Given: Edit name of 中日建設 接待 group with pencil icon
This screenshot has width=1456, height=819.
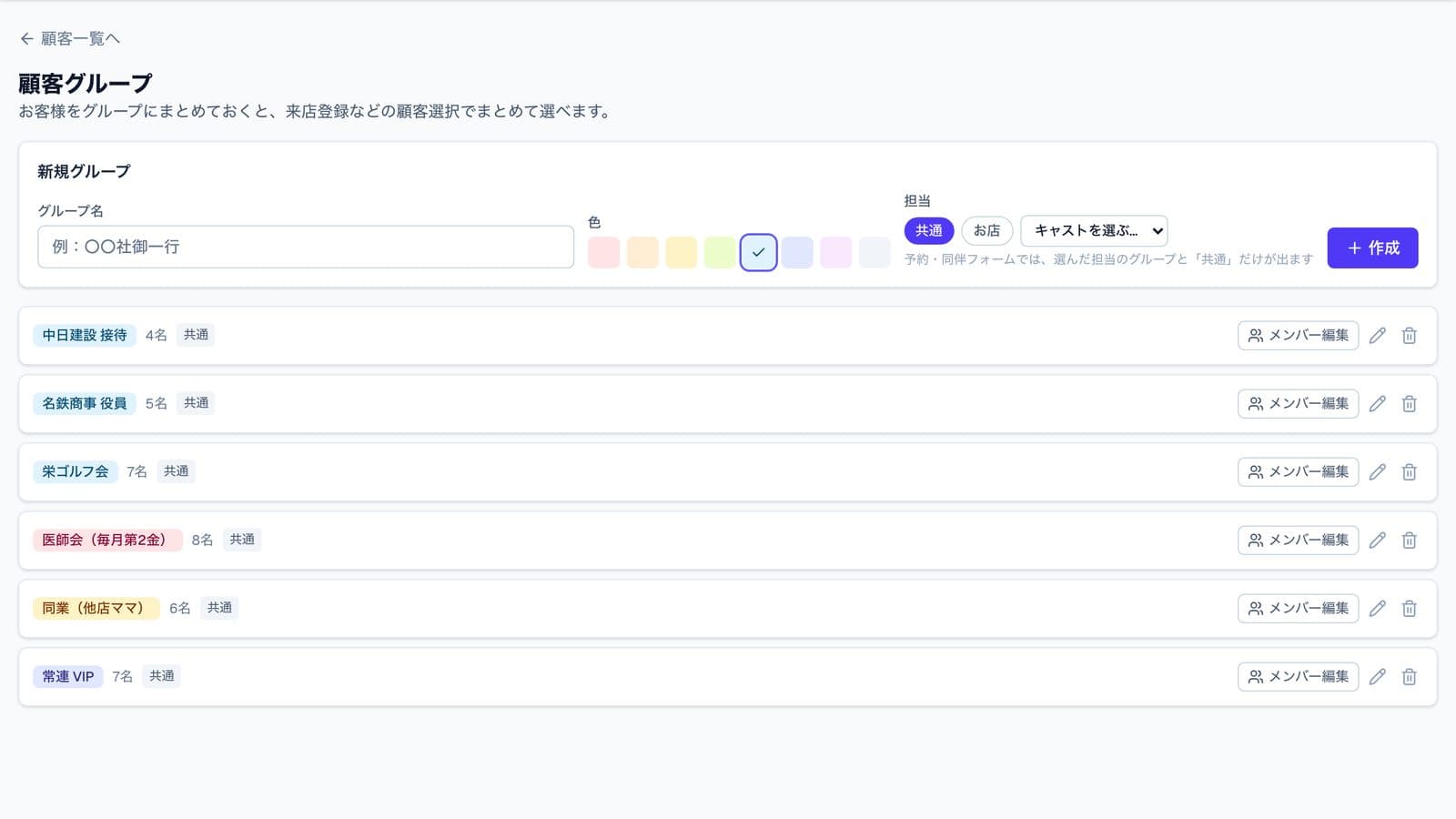Looking at the screenshot, I should pyautogui.click(x=1378, y=336).
